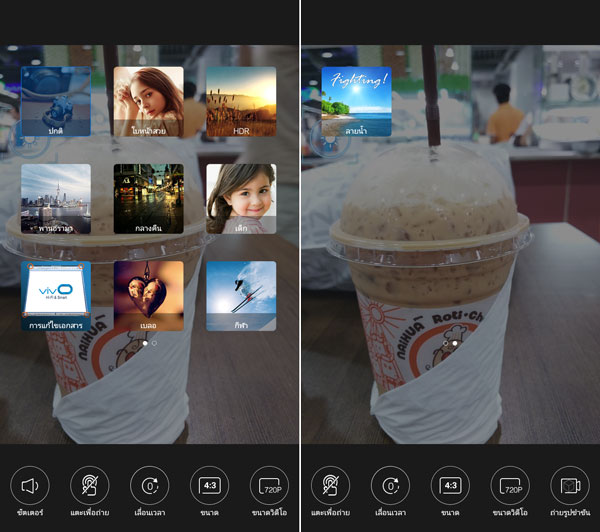600x532 pixels.
Task: Choose the ใบหน้าสวย beauty face mode tile
Action: tap(148, 101)
